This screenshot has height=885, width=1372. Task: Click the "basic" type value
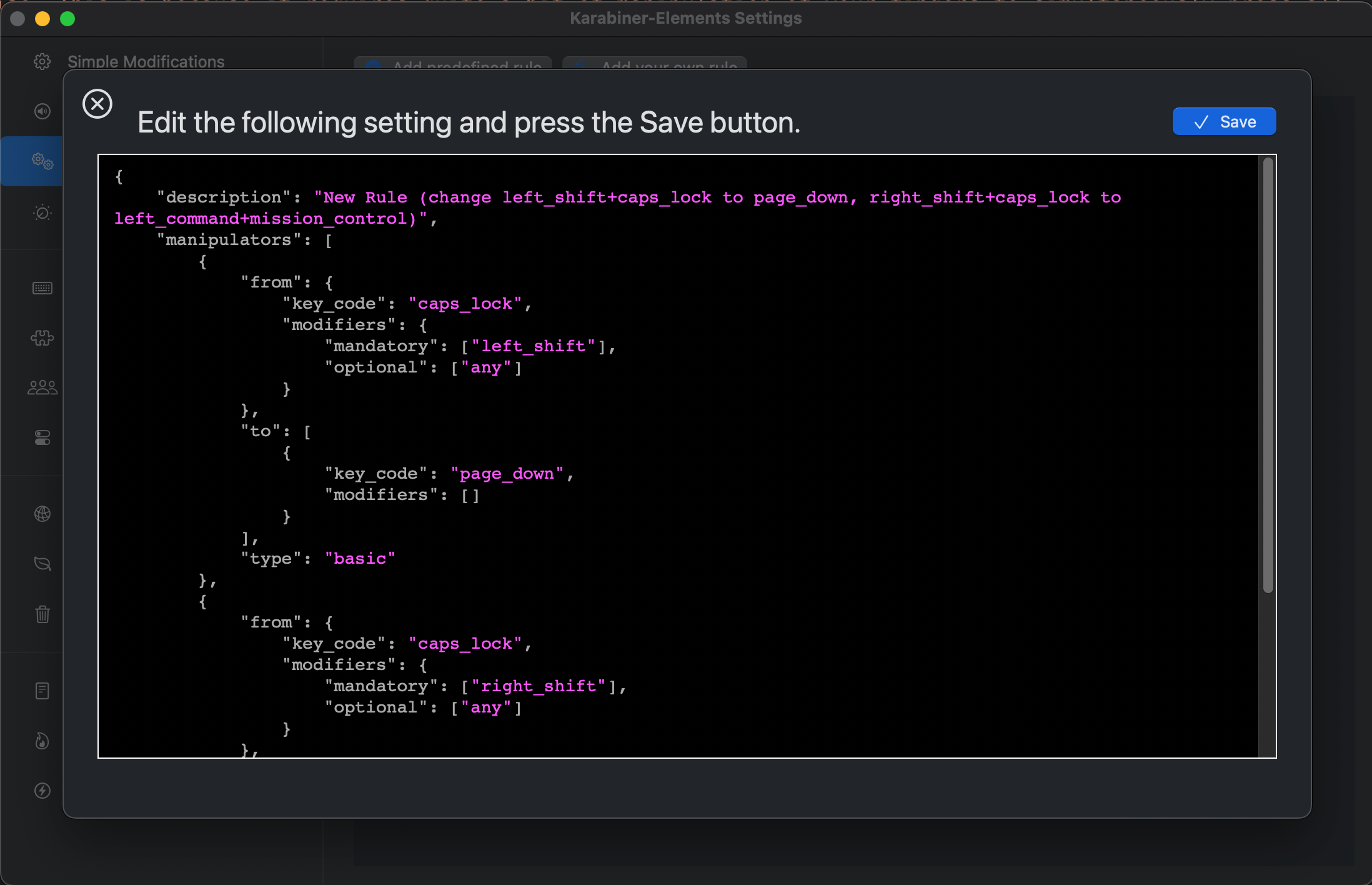[x=360, y=559]
